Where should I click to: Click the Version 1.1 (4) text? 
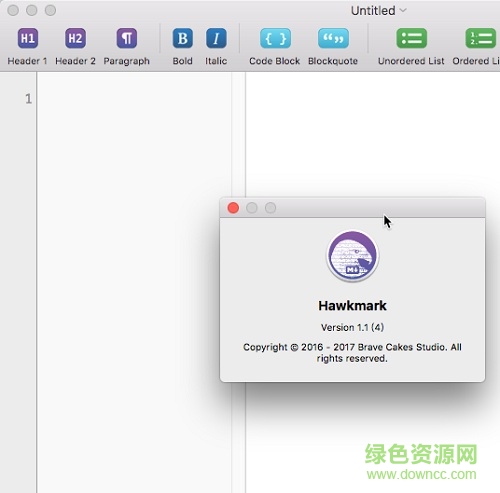(352, 327)
